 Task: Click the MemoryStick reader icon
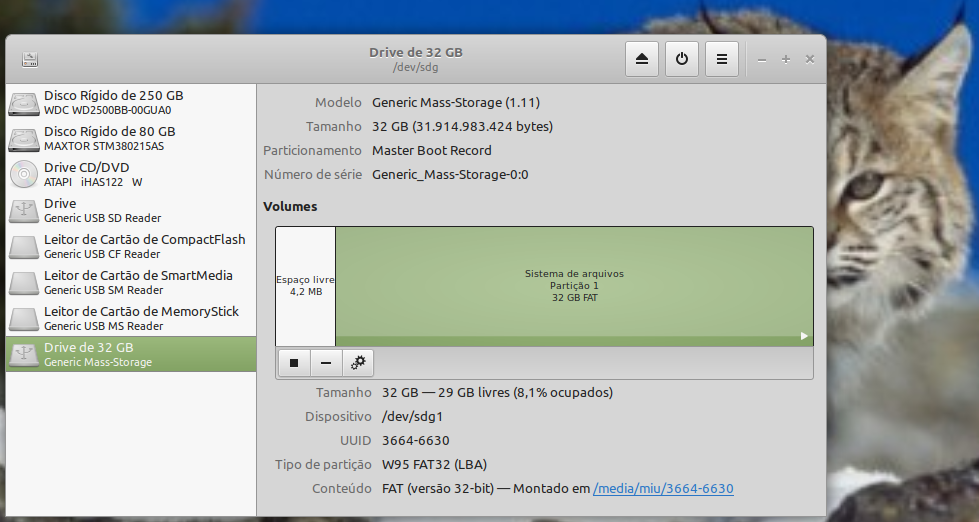tap(24, 319)
